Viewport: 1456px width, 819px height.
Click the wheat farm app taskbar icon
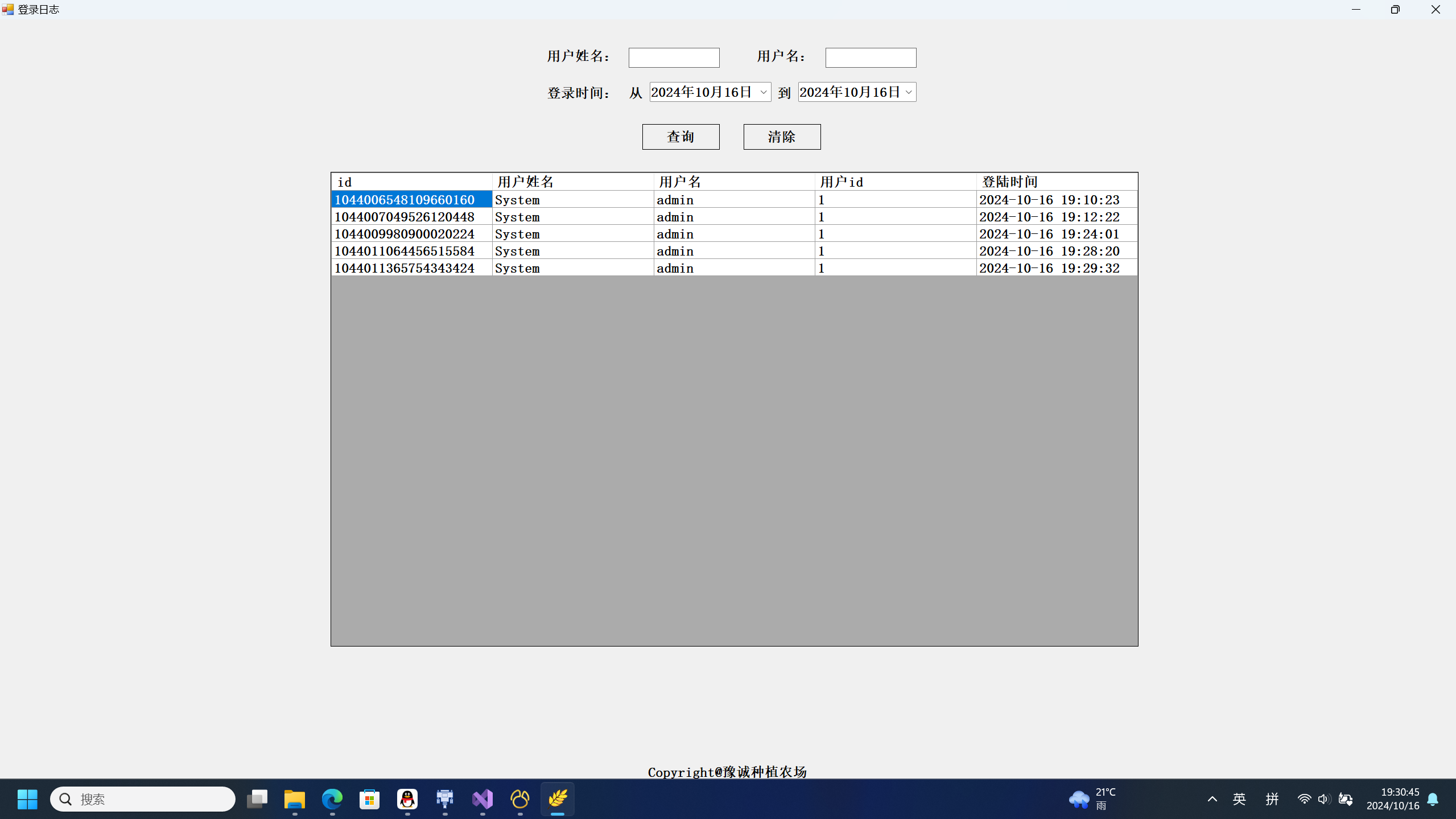click(x=558, y=799)
